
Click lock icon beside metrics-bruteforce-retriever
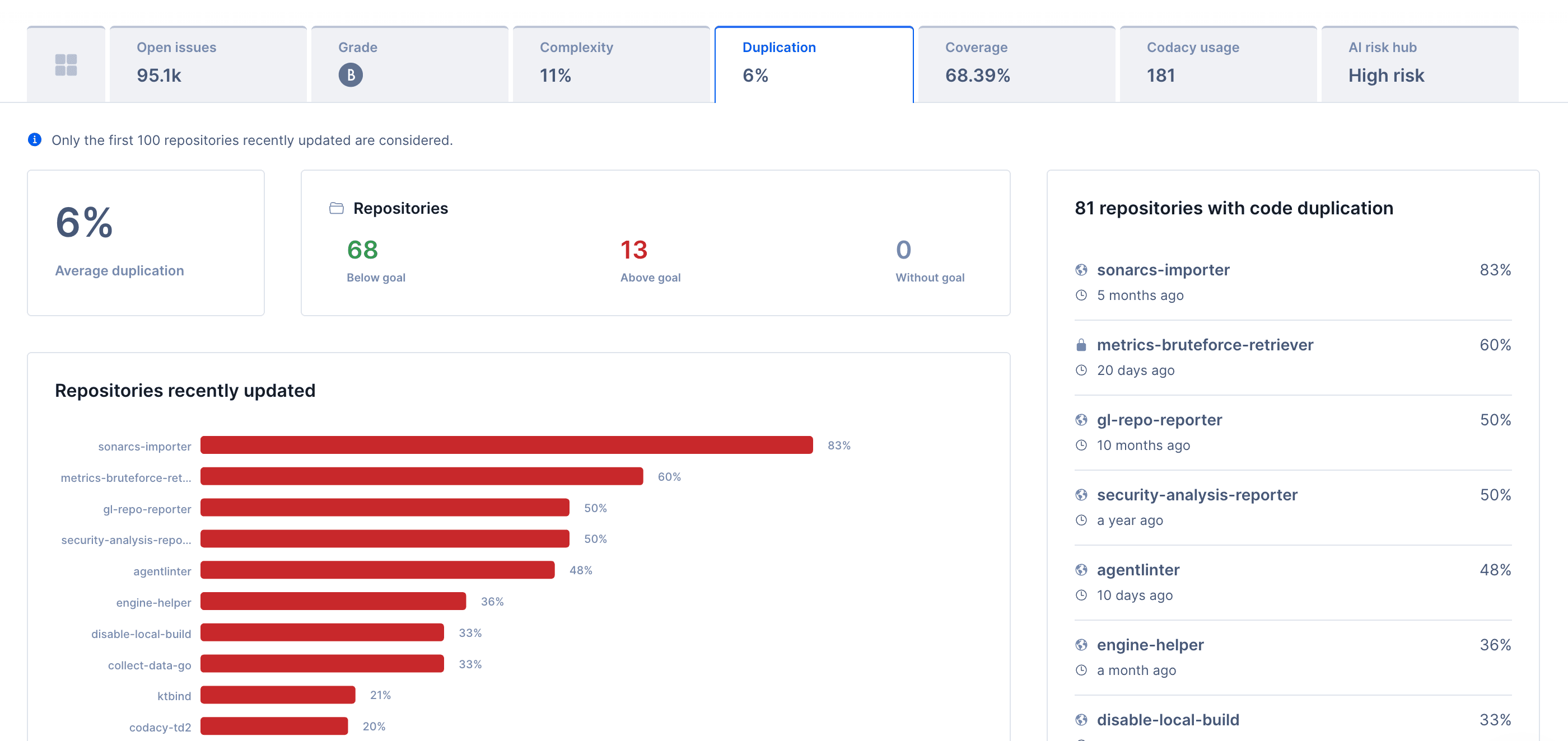1081,345
